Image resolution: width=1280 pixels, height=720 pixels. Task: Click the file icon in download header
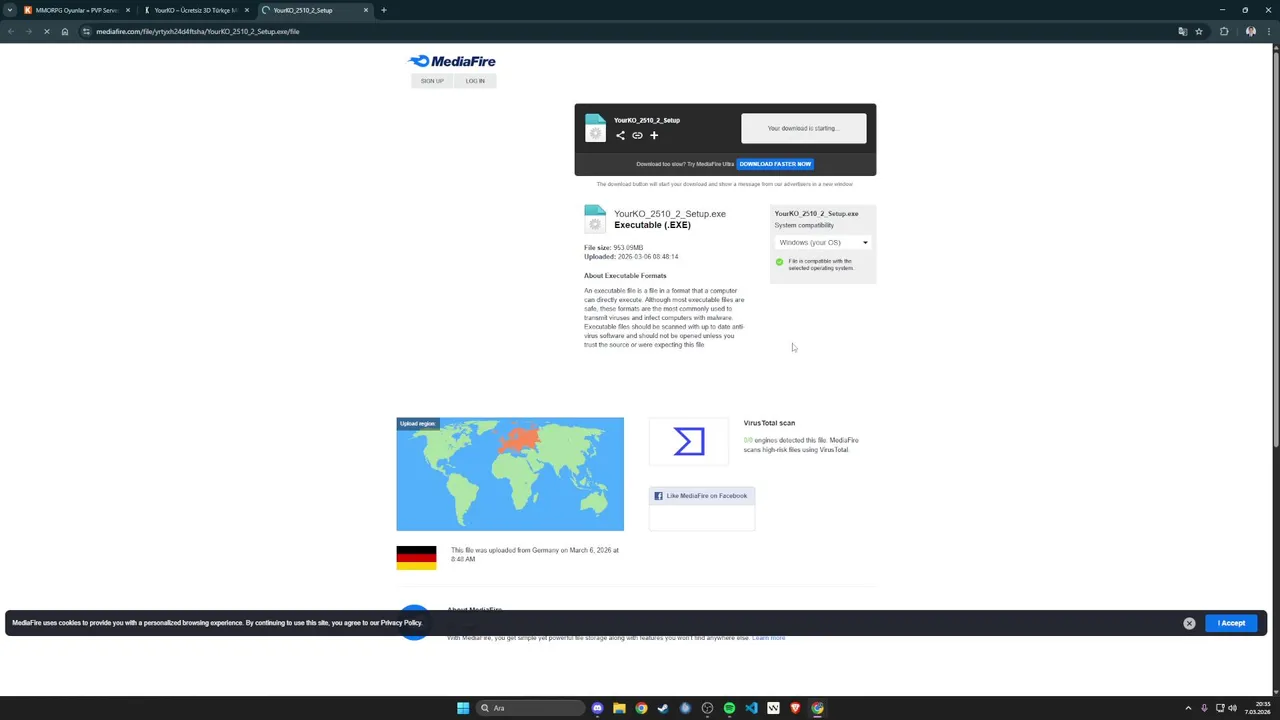(x=595, y=128)
